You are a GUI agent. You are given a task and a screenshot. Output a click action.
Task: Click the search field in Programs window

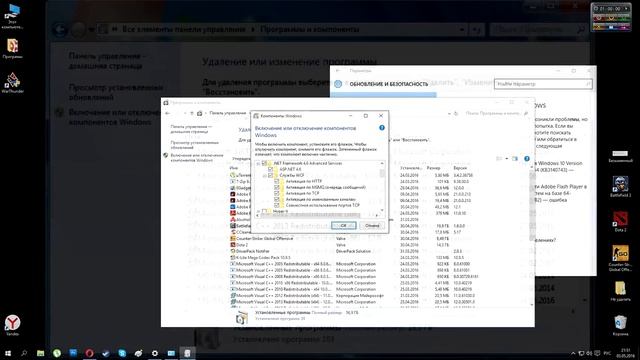coord(496,113)
